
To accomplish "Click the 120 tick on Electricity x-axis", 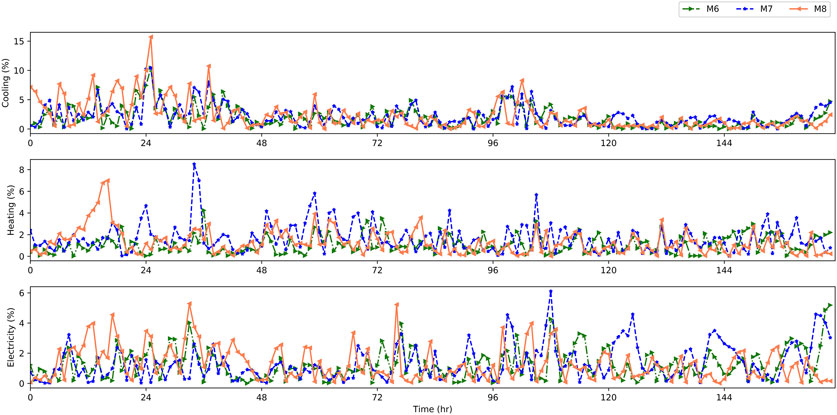I will point(608,397).
